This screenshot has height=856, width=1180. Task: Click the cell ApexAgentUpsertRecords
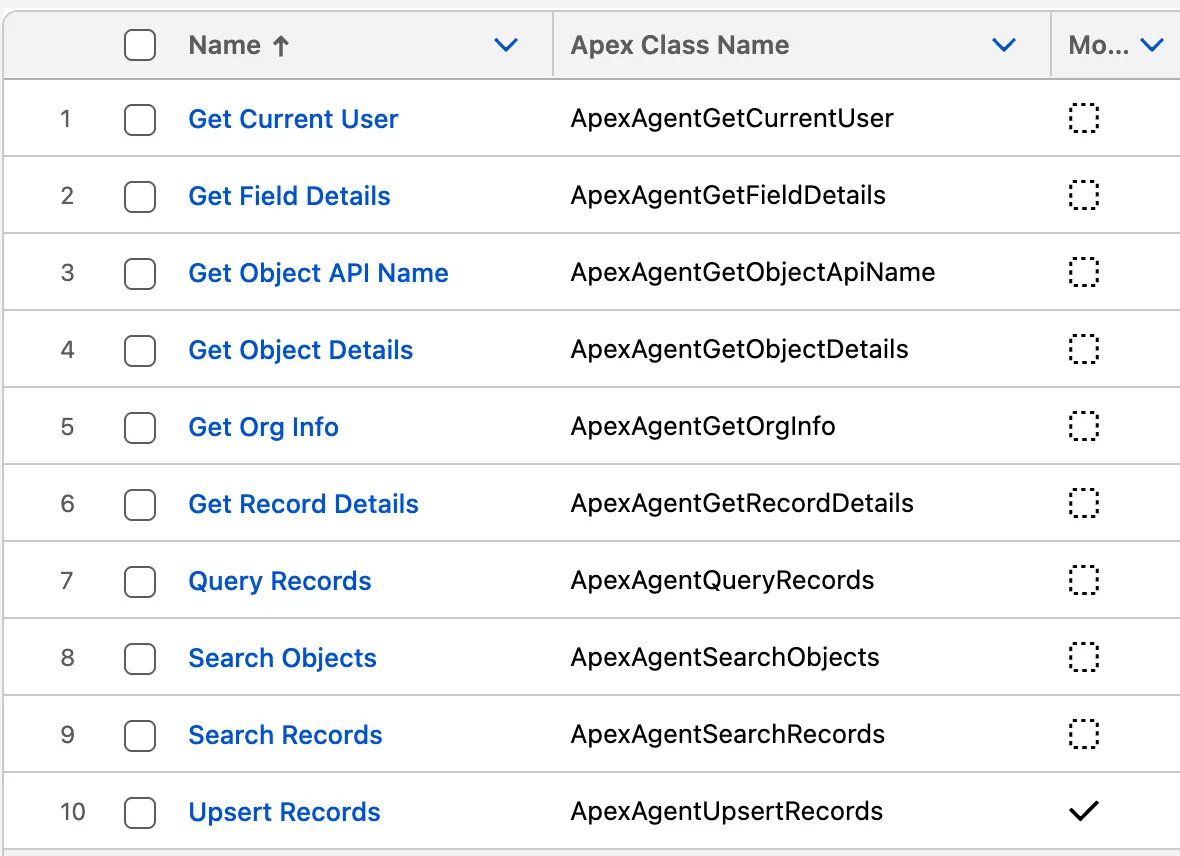click(x=726, y=811)
